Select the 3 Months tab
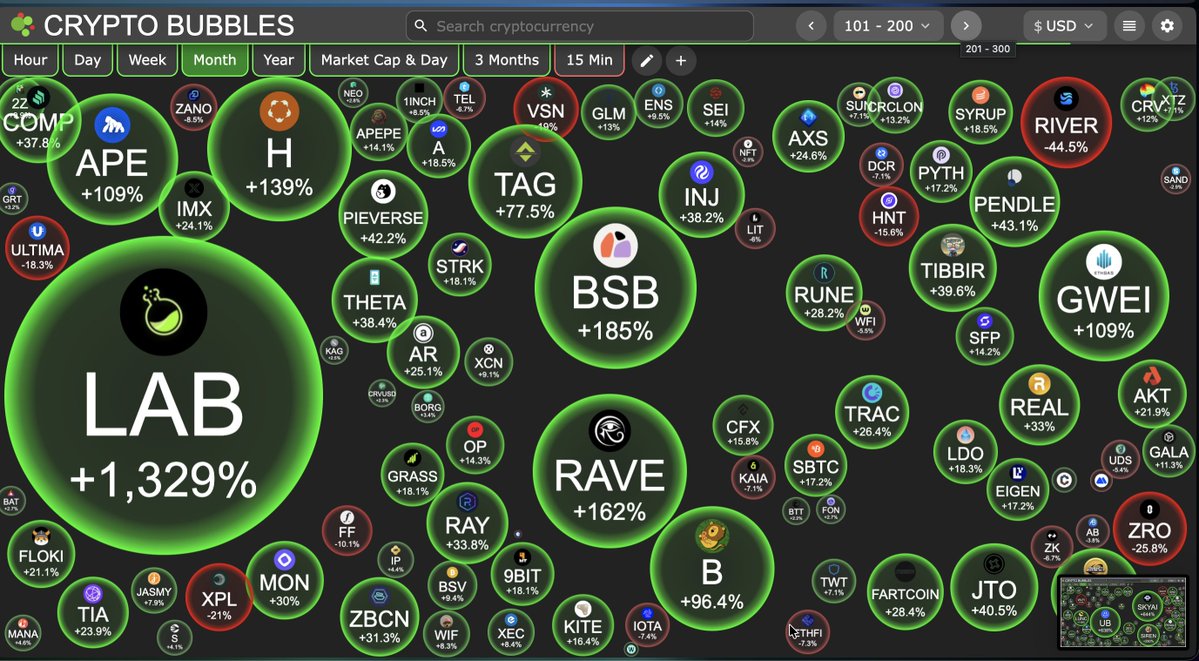The image size is (1199, 661). (506, 60)
